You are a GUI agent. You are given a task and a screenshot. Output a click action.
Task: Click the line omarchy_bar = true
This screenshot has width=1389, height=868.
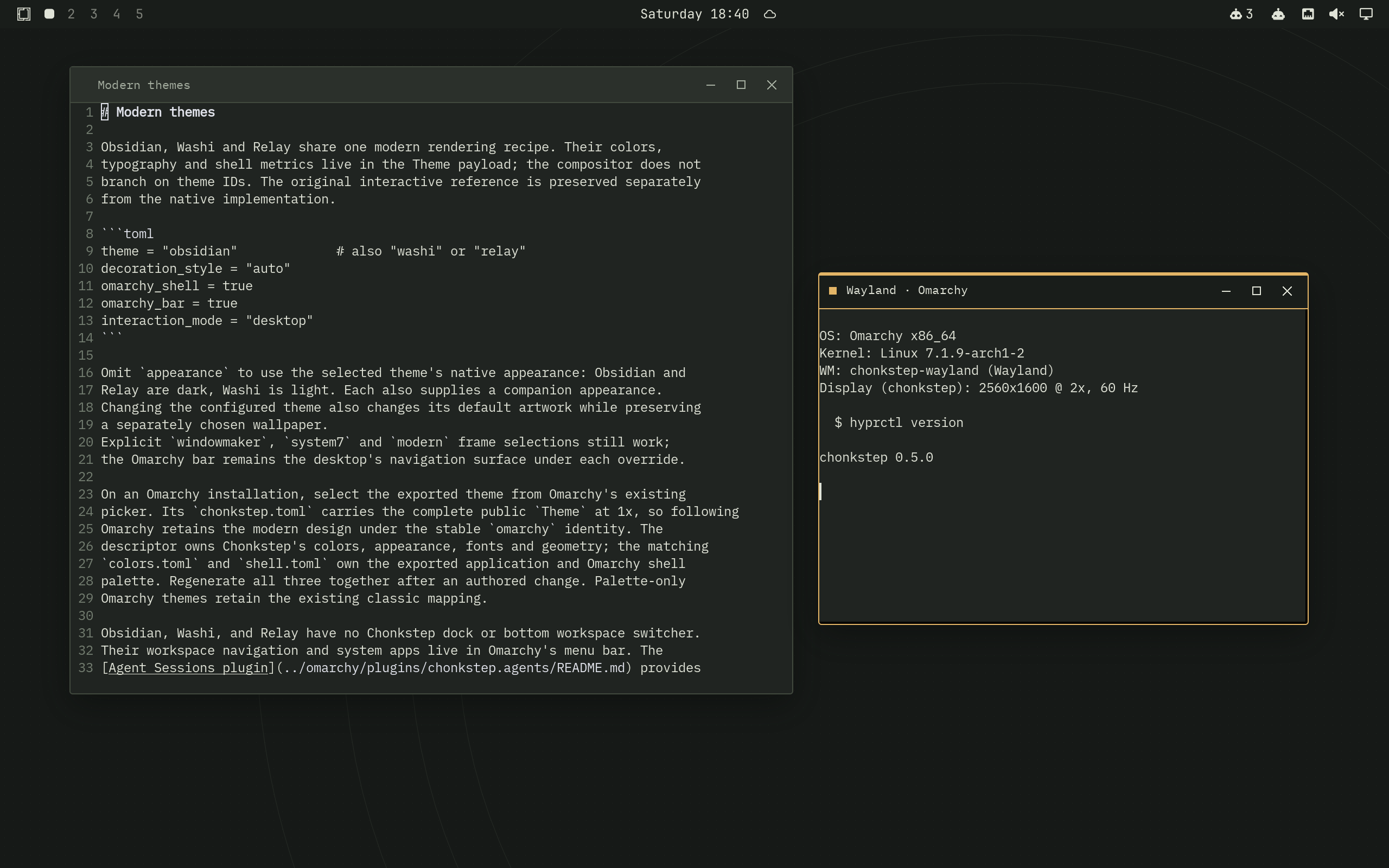169,303
